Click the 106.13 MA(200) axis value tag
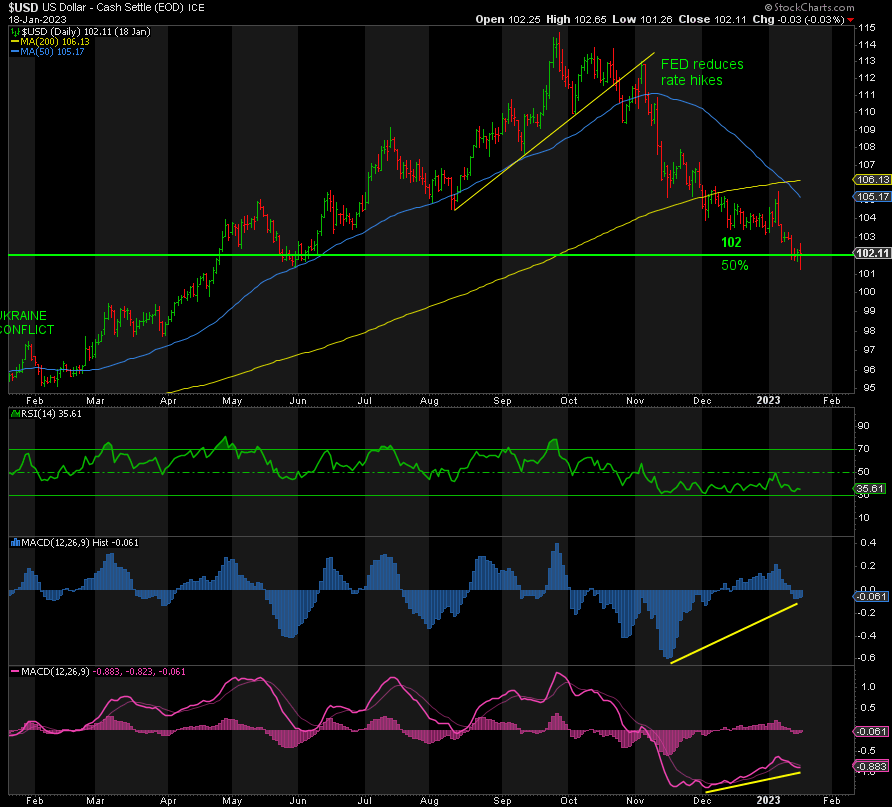 tap(871, 180)
